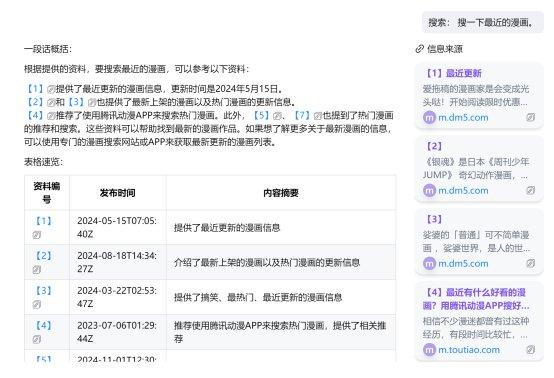The height and width of the screenshot is (378, 554).
Task: Open citation 【4】 in the summary paragraph
Action: click(x=35, y=115)
